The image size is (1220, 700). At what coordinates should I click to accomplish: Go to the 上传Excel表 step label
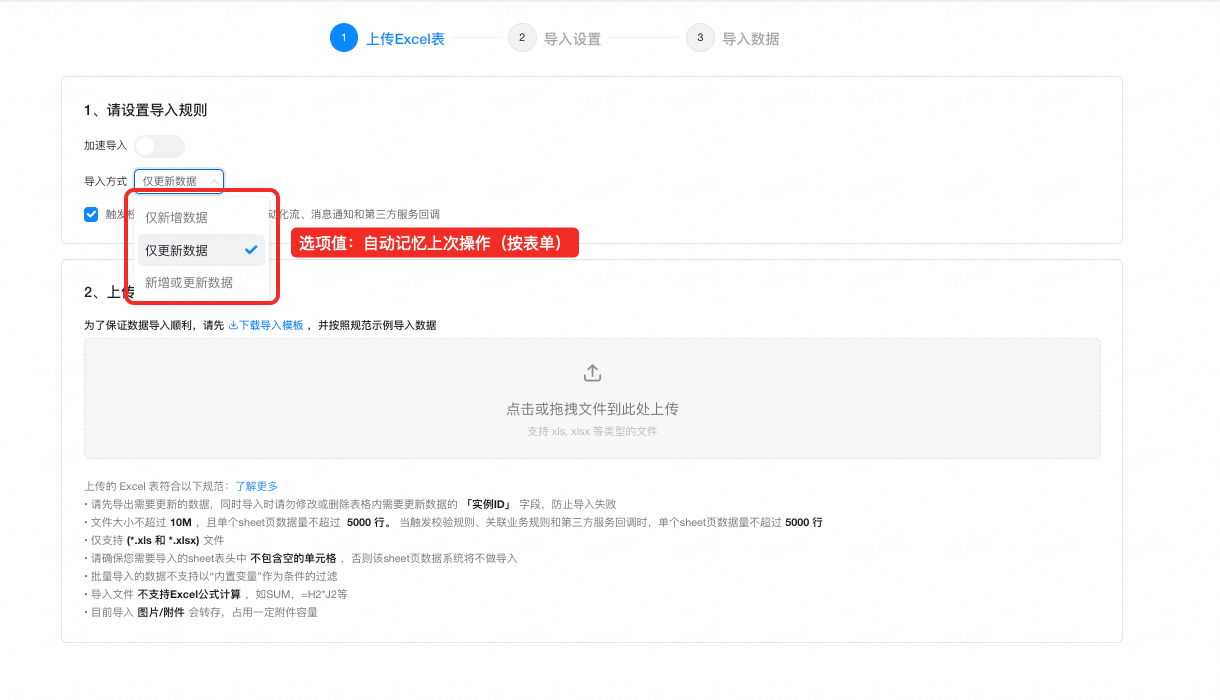pos(405,39)
